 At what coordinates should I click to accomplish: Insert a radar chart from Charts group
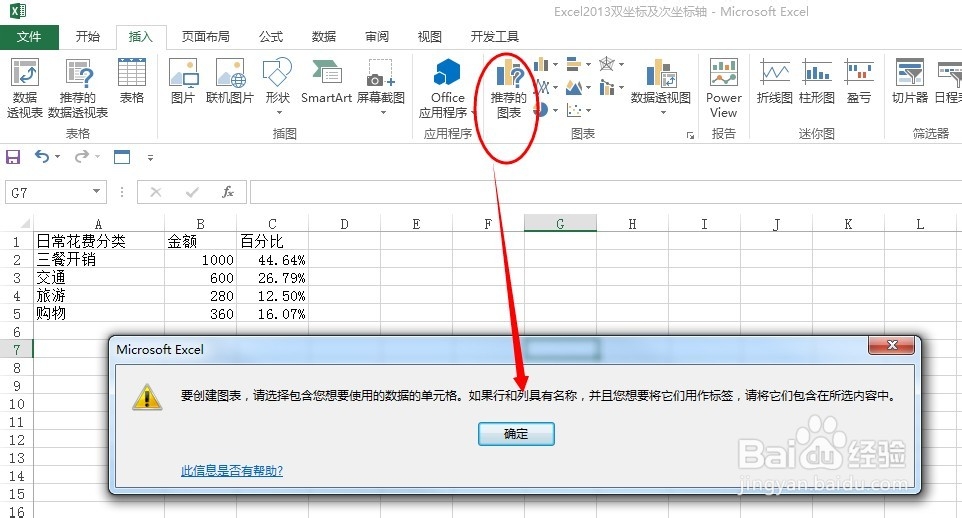pyautogui.click(x=607, y=64)
